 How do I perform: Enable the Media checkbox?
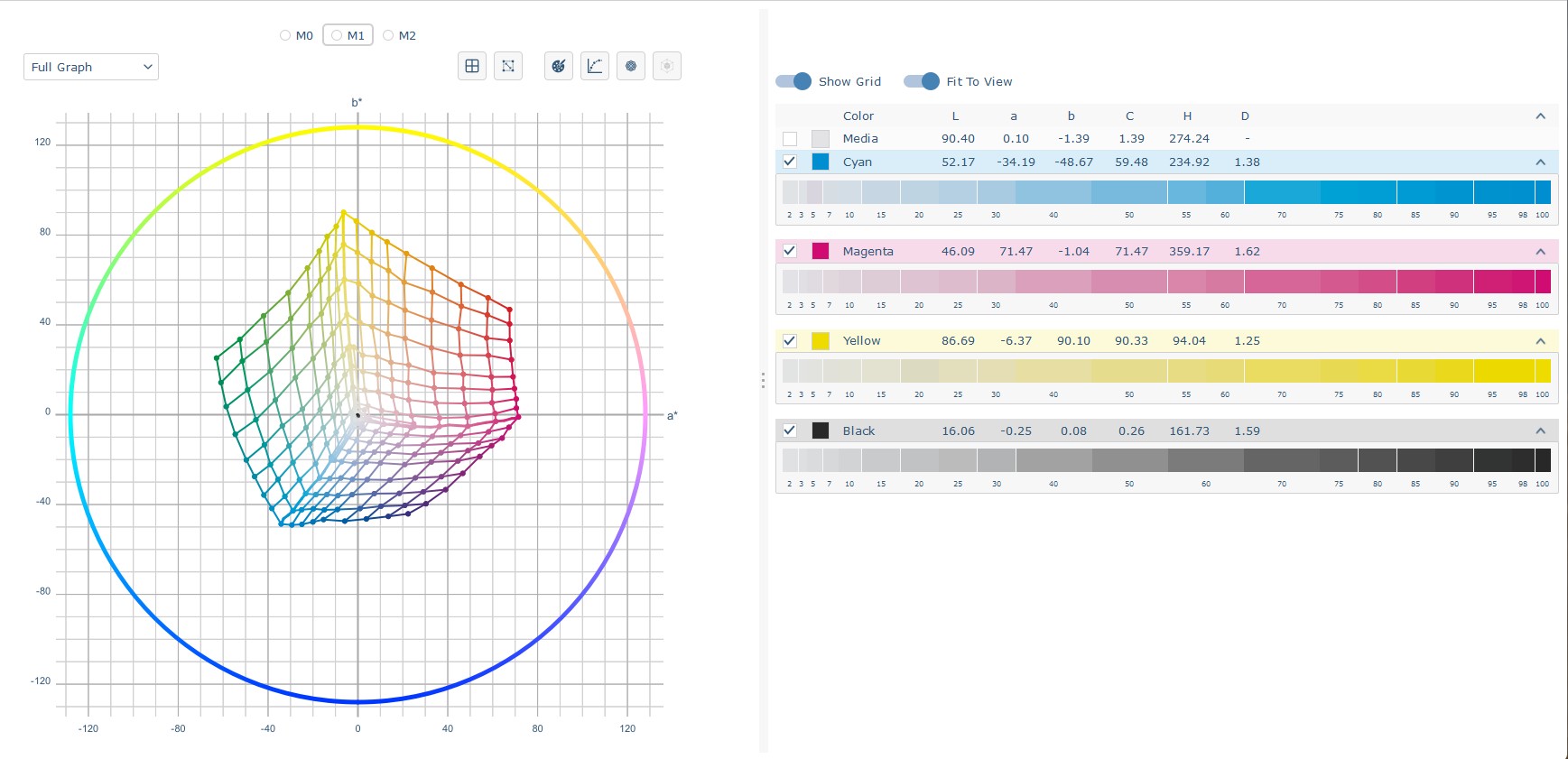pyautogui.click(x=790, y=139)
